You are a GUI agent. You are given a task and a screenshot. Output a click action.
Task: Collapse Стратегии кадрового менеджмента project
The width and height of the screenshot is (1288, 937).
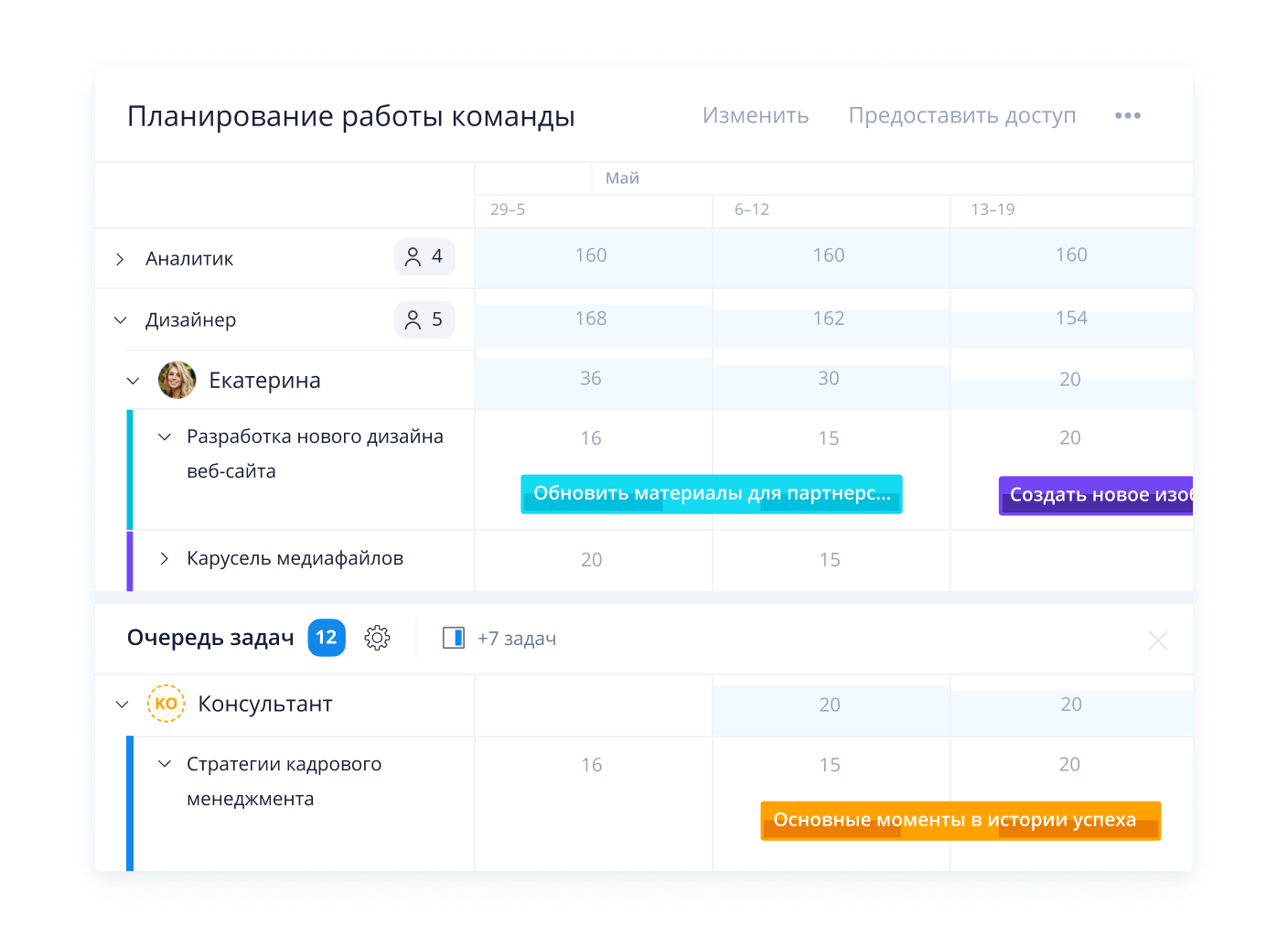point(165,764)
